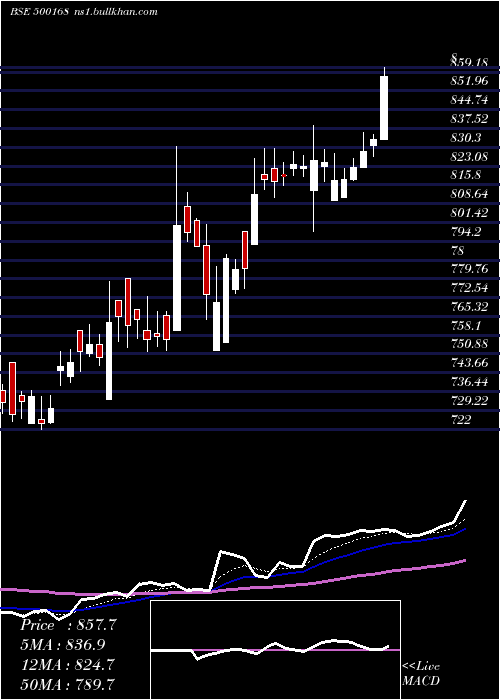Click the MACD inset chart box
This screenshot has height=700, width=500.
click(275, 650)
